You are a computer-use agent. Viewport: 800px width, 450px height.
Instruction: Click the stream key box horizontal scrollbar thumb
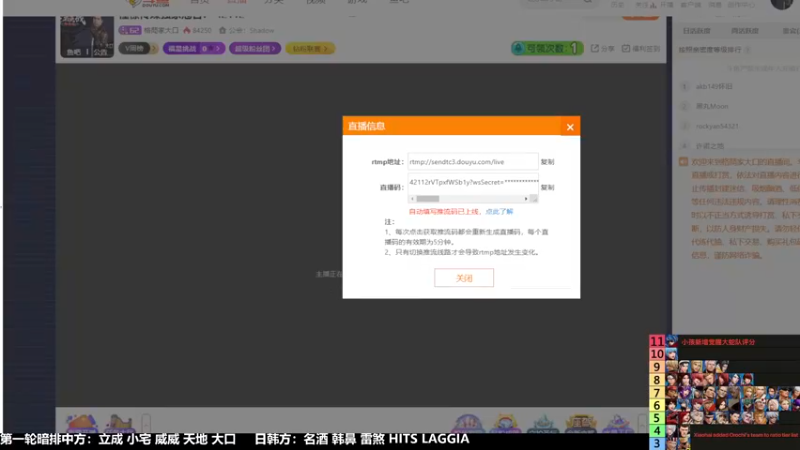coord(428,199)
